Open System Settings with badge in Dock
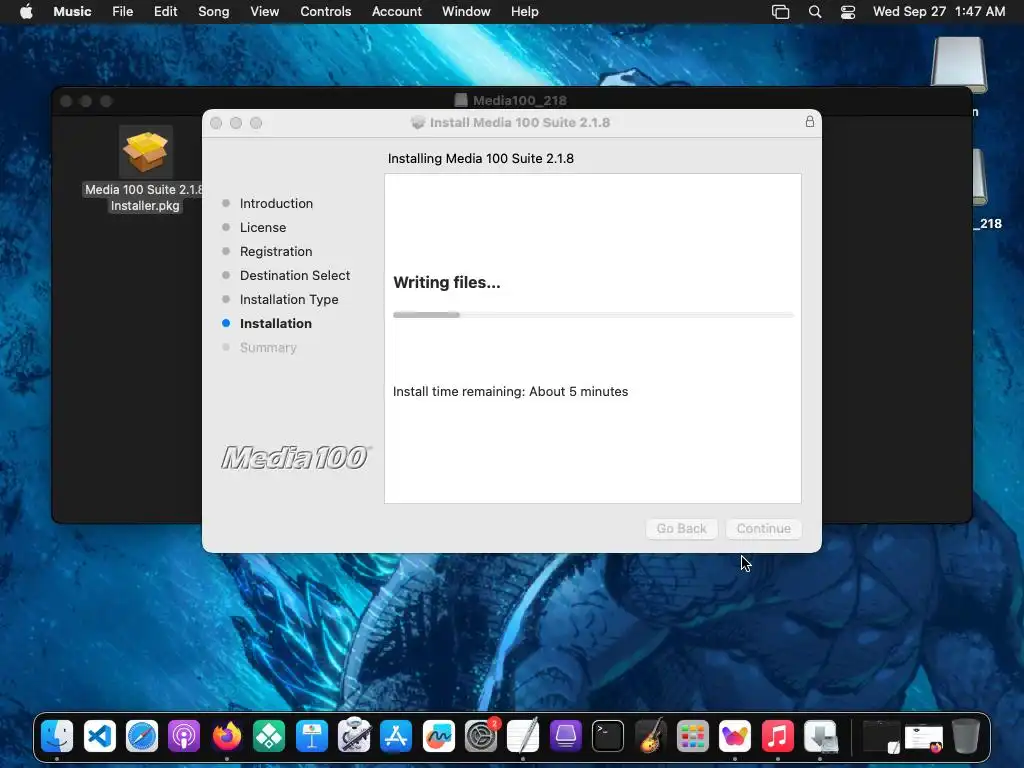The width and height of the screenshot is (1024, 768). (481, 737)
